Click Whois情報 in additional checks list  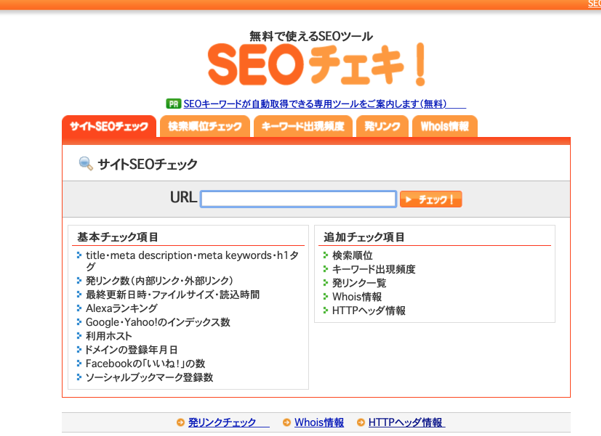tap(357, 297)
